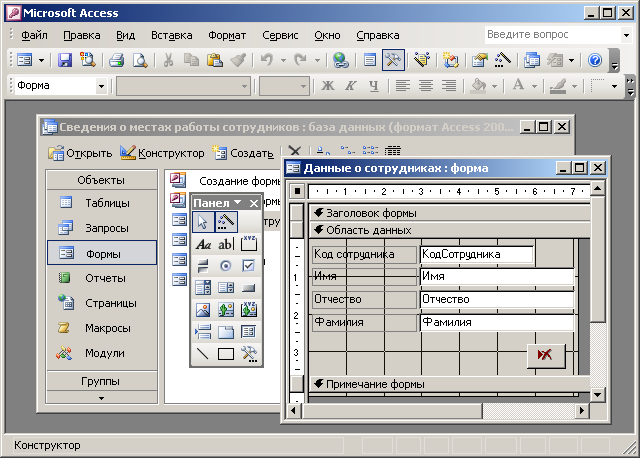The width and height of the screenshot is (640, 458).
Task: Click Конструктор in the database window
Action: (162, 153)
